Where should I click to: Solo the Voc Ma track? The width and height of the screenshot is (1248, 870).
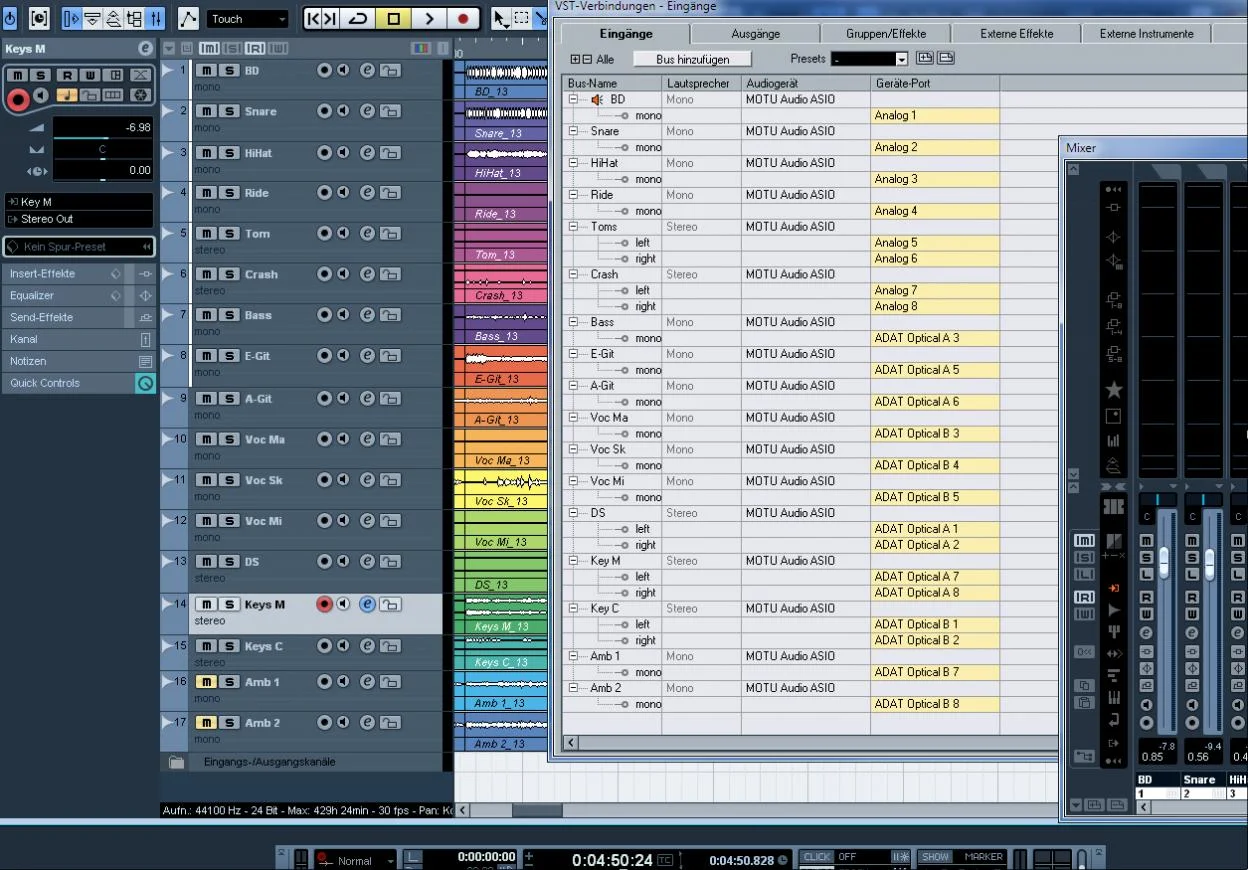click(229, 439)
